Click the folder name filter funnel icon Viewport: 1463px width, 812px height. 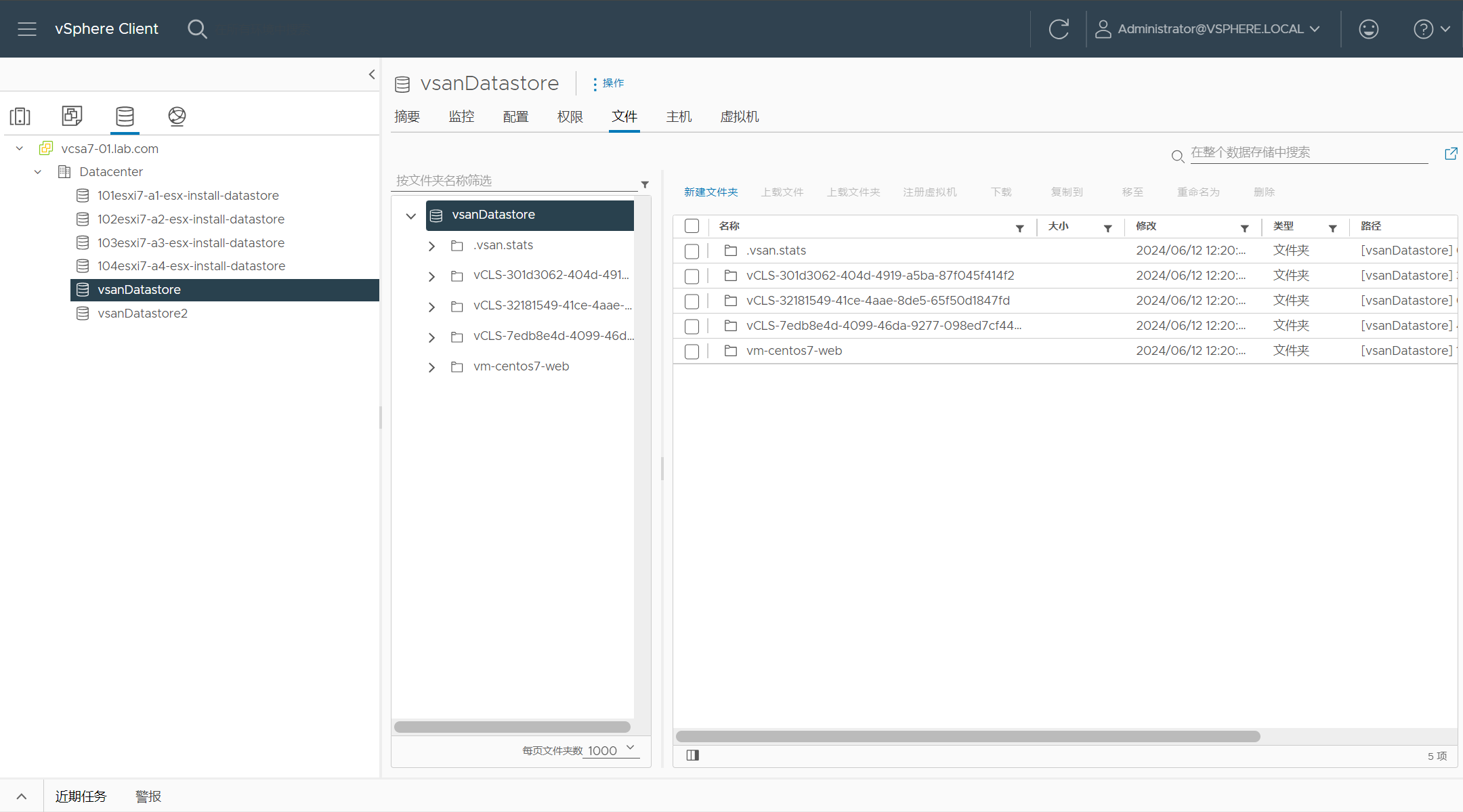pos(645,184)
